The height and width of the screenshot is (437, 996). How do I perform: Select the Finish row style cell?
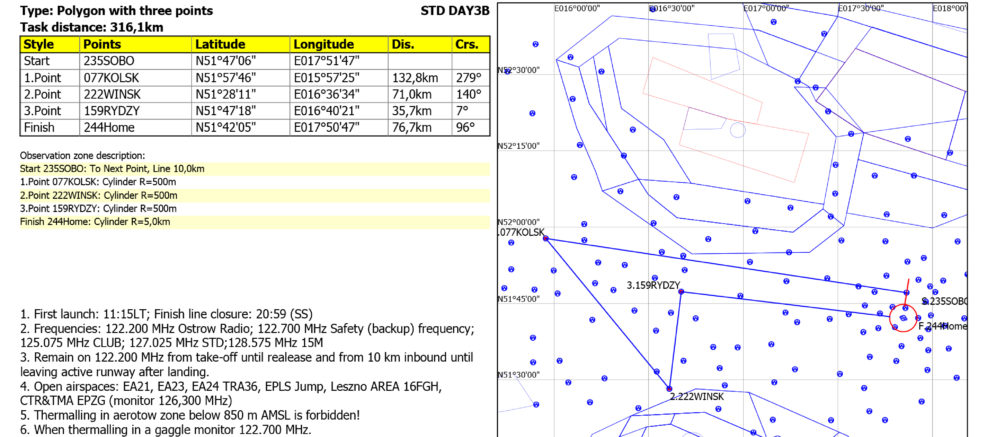pos(39,128)
